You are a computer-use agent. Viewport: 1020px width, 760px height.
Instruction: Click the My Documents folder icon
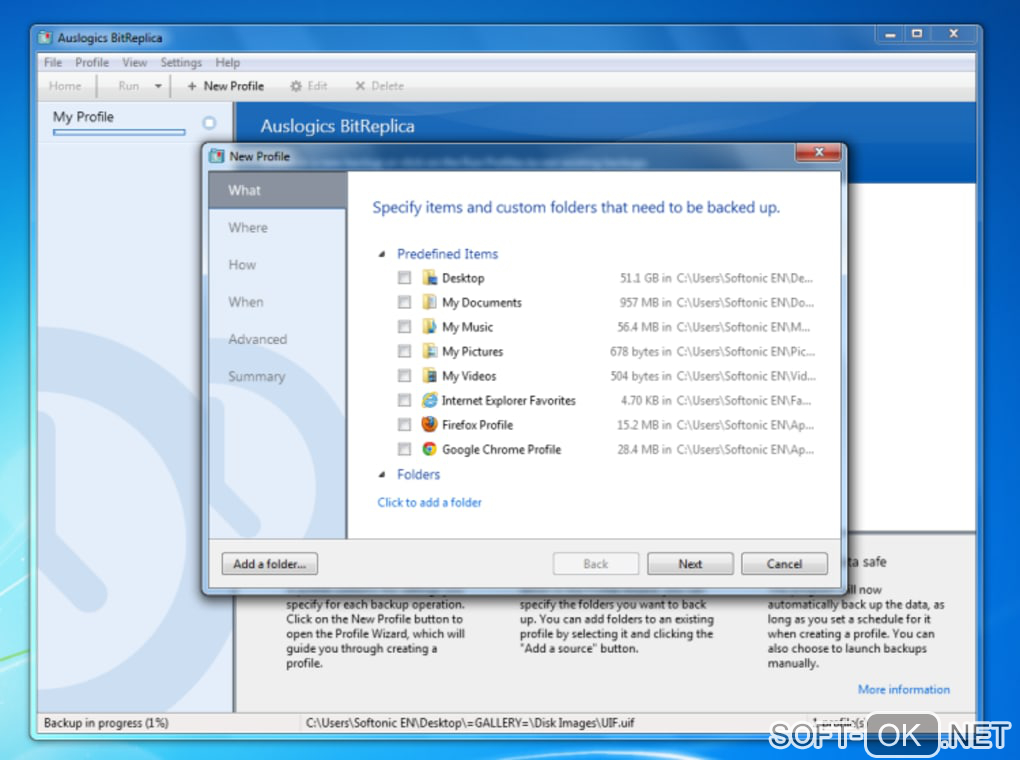coord(429,302)
